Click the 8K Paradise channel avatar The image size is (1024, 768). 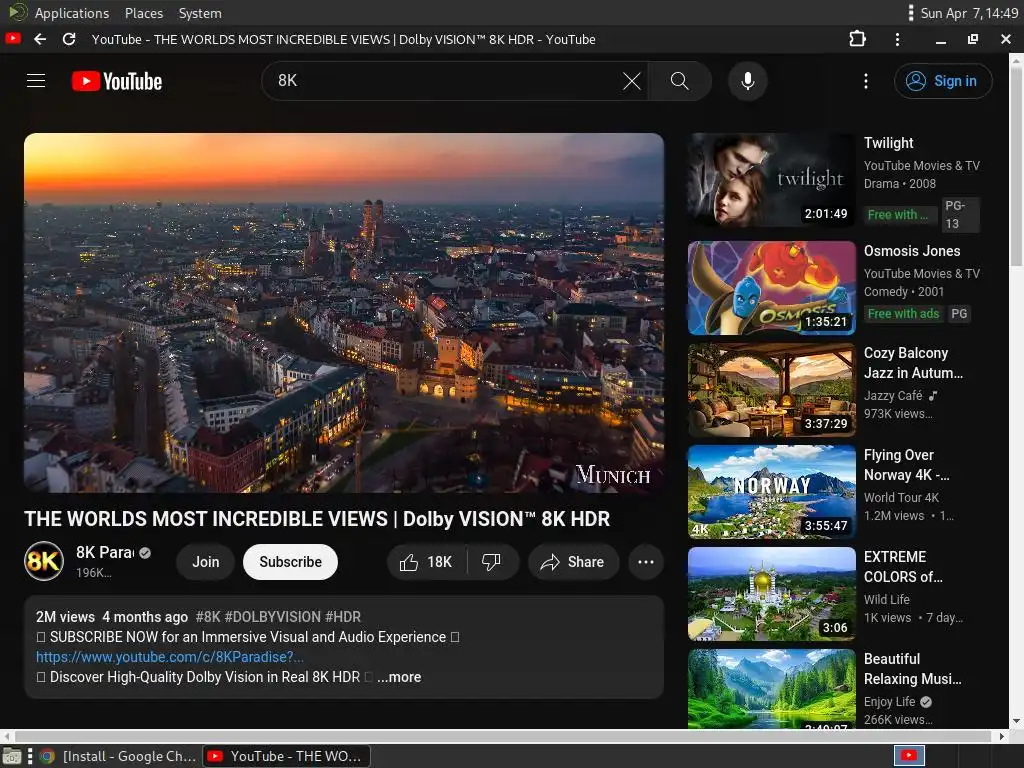44,561
